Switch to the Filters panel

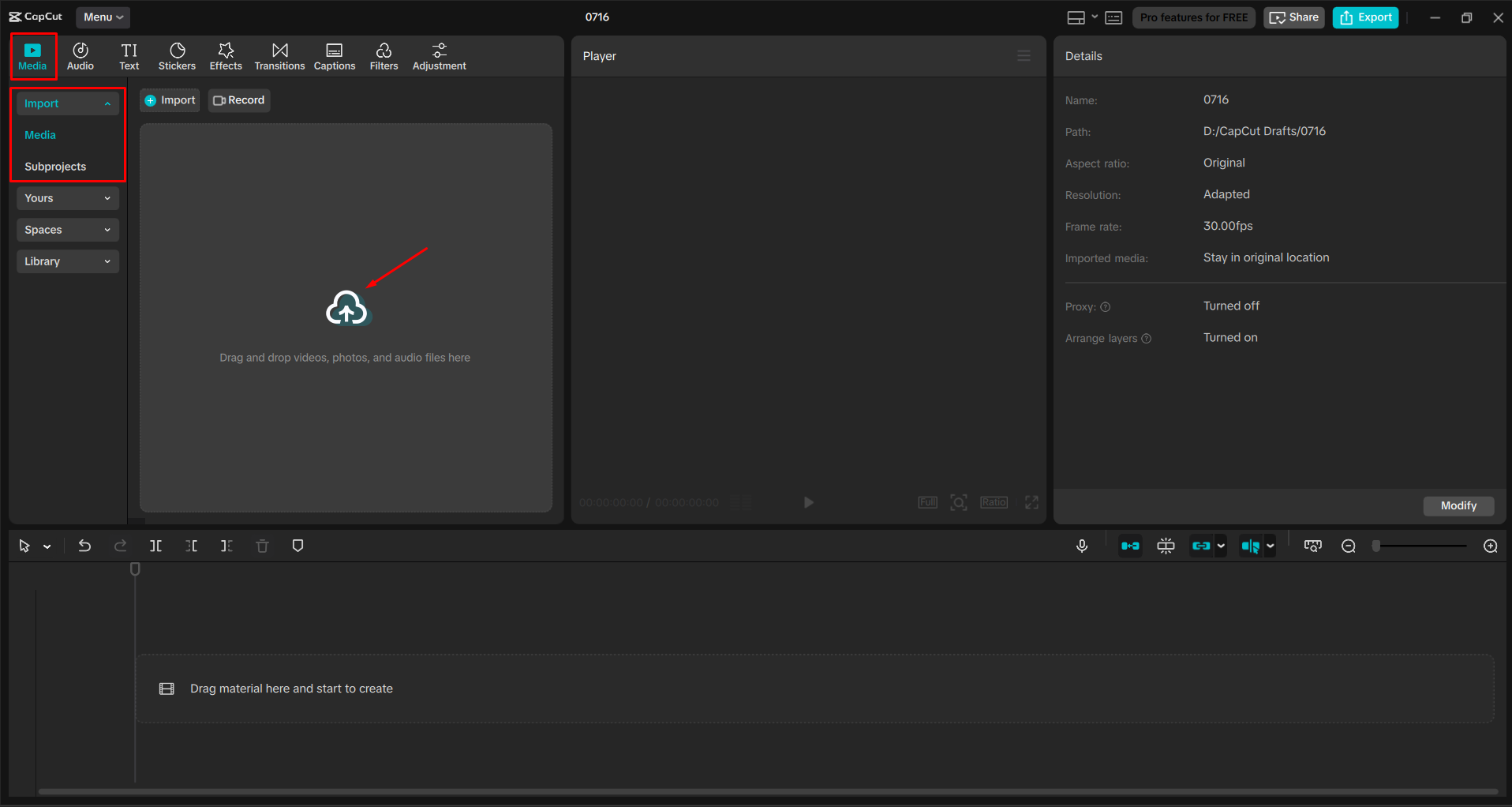click(384, 55)
